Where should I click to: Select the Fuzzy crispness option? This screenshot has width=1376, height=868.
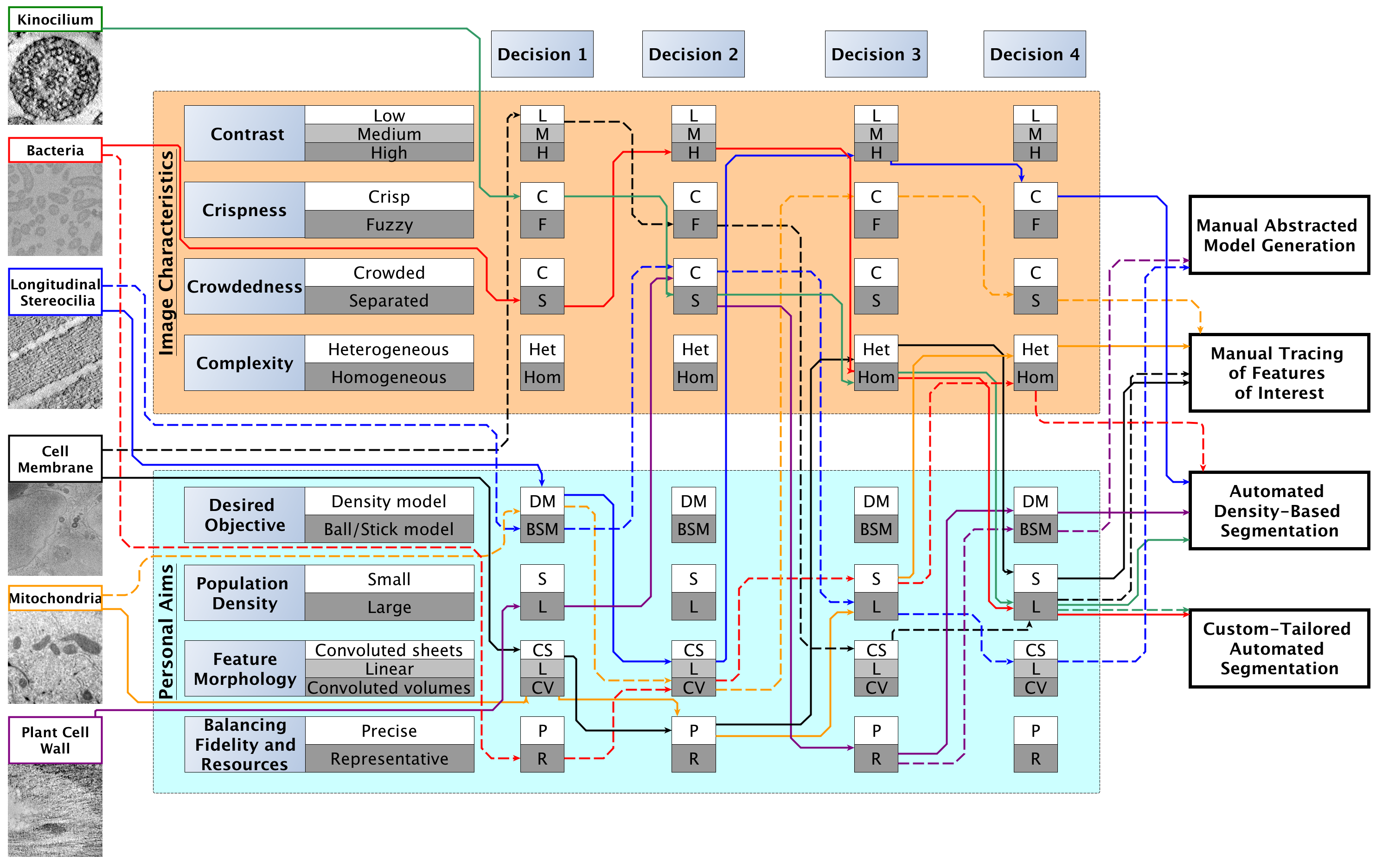pyautogui.click(x=389, y=224)
